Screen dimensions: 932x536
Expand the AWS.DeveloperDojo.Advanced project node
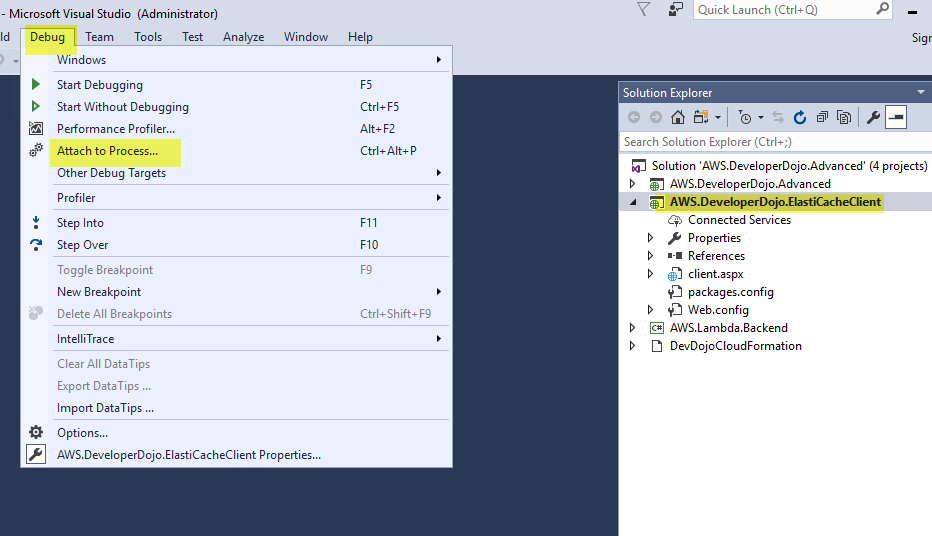(x=632, y=184)
